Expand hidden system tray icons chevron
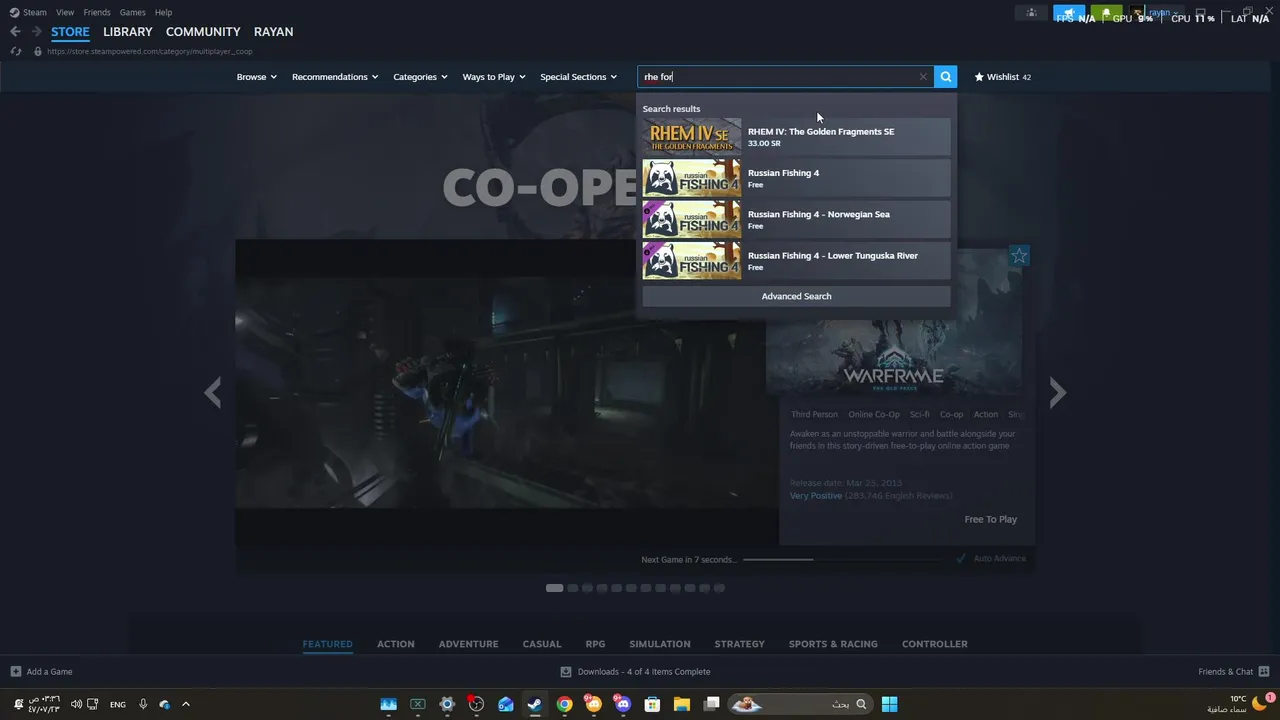1280x720 pixels. point(185,704)
